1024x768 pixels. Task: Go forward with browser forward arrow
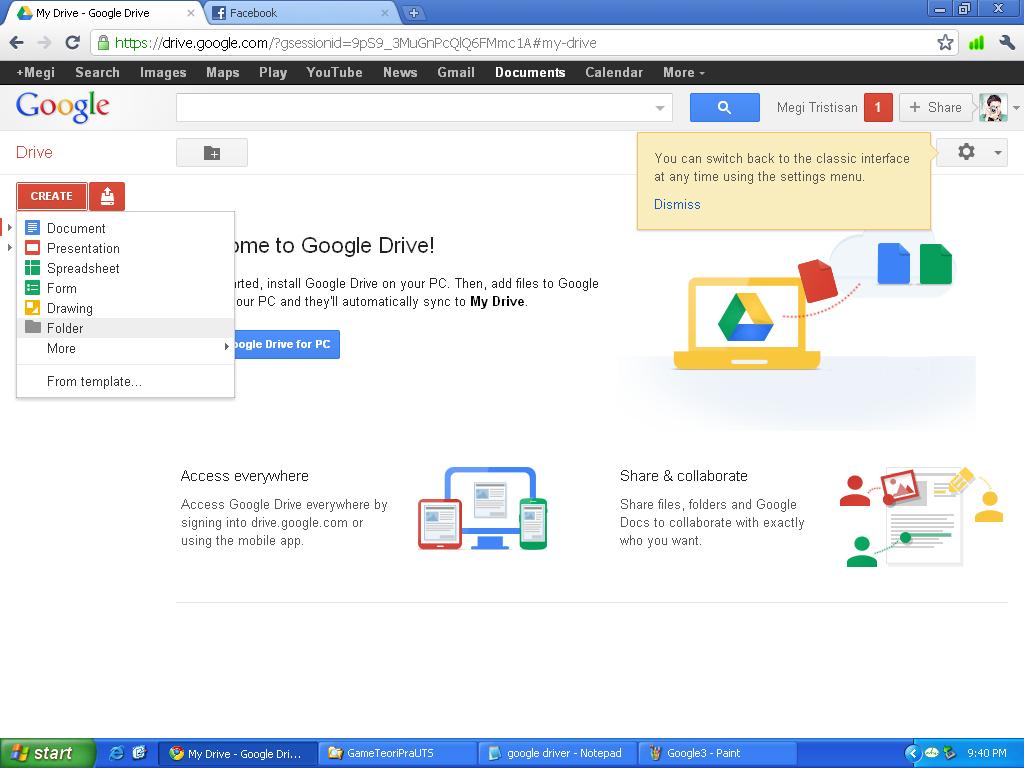(44, 43)
